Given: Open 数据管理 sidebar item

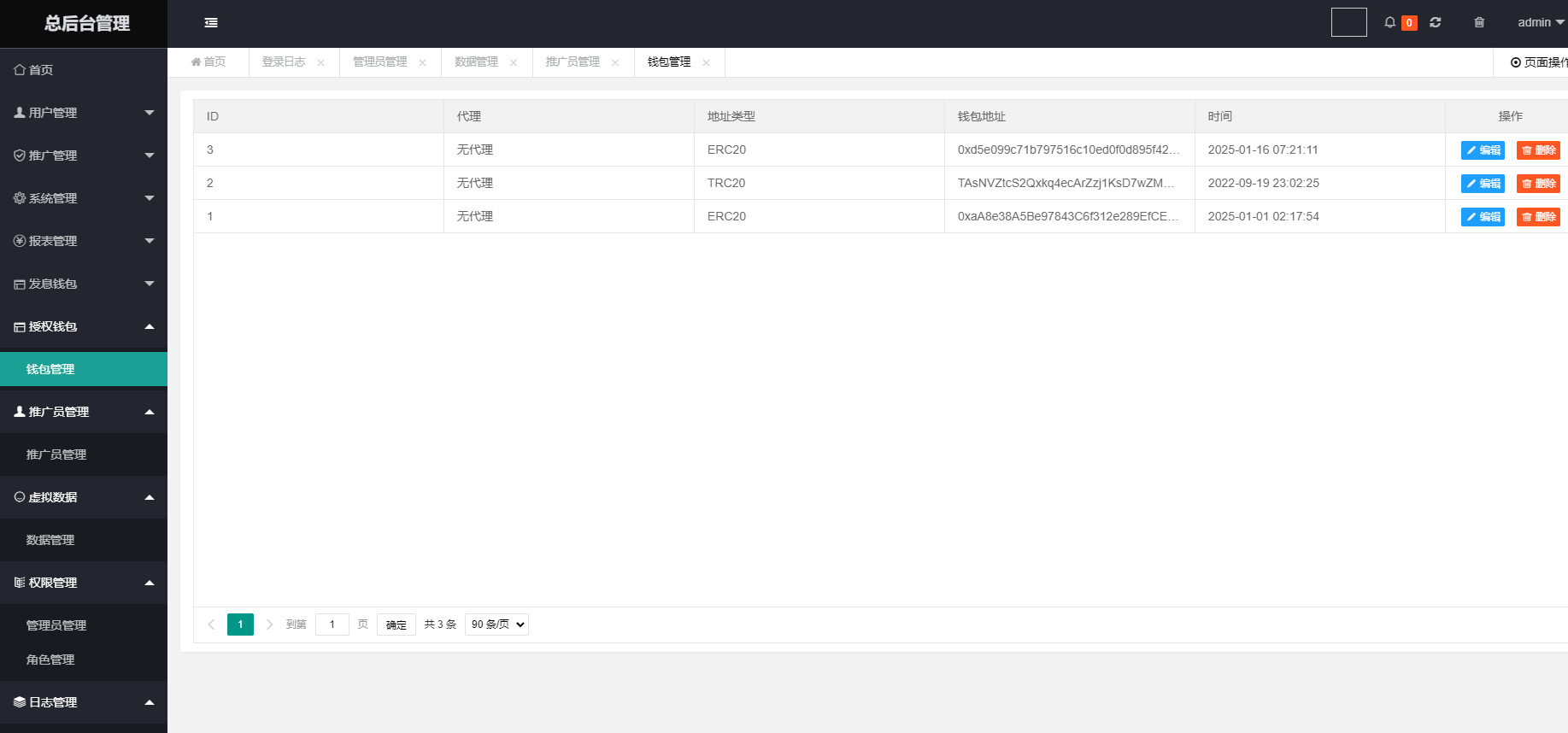Looking at the screenshot, I should tap(84, 540).
